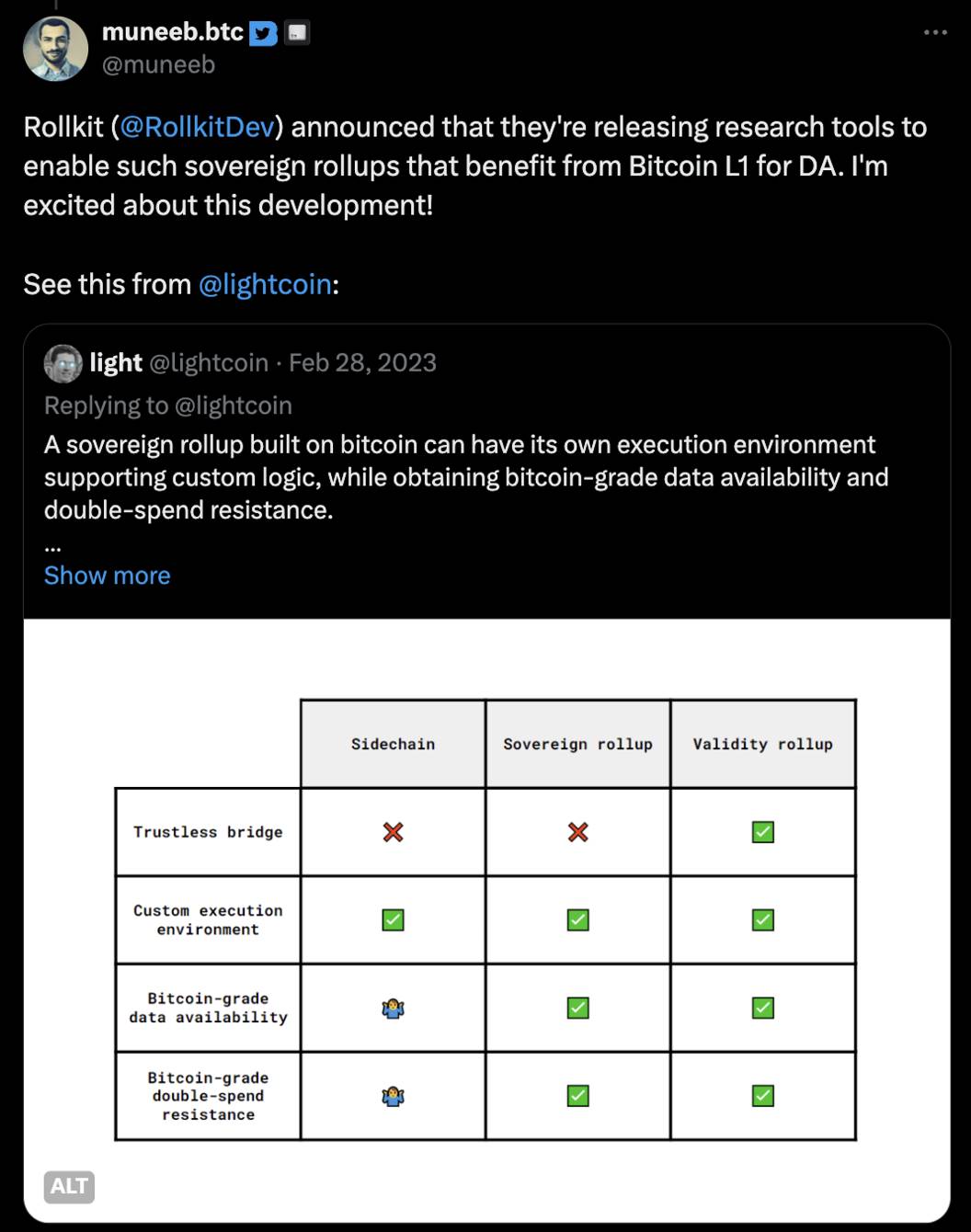This screenshot has width=971, height=1232.
Task: Expand quoted tweet with Show more
Action: [x=107, y=576]
